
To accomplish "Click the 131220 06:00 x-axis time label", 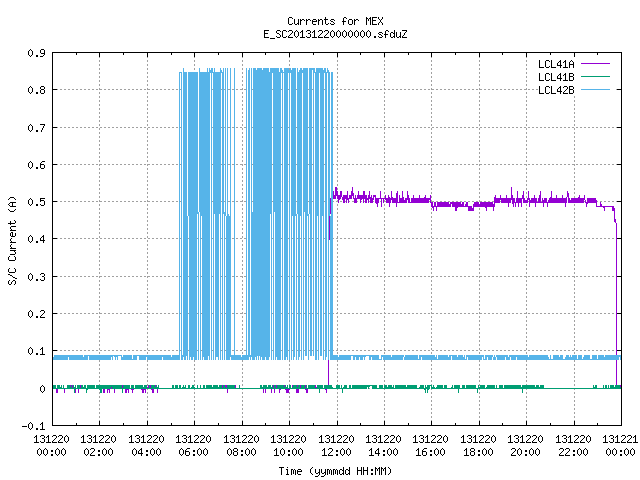I will pos(193,446).
